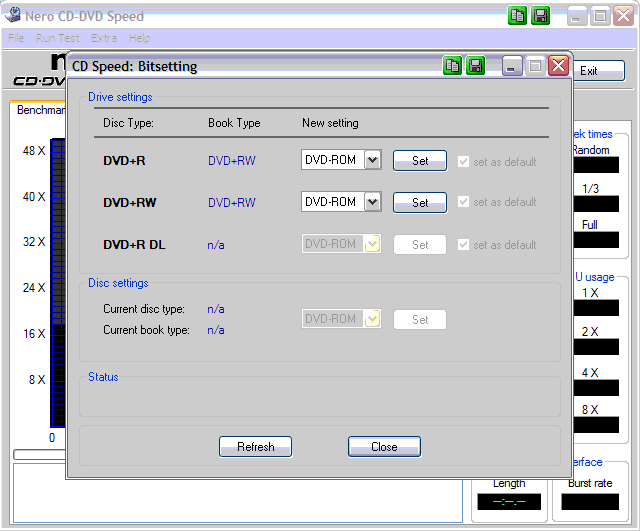The height and width of the screenshot is (531, 640).
Task: Click the DVD+RW book type value in DVD+RW row
Action: point(231,203)
